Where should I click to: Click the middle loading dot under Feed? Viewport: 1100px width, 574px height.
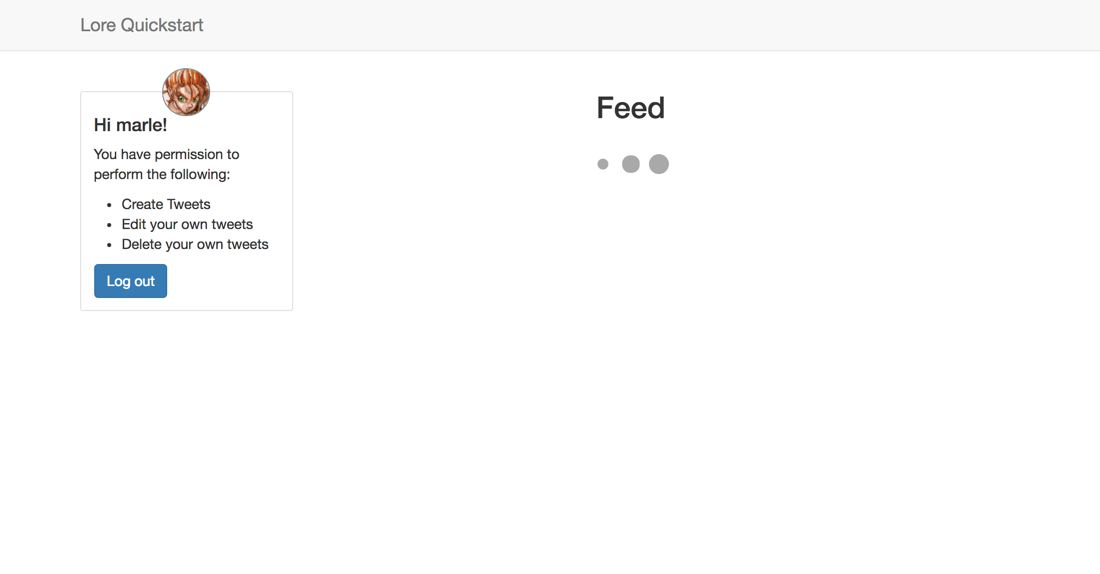coord(631,164)
